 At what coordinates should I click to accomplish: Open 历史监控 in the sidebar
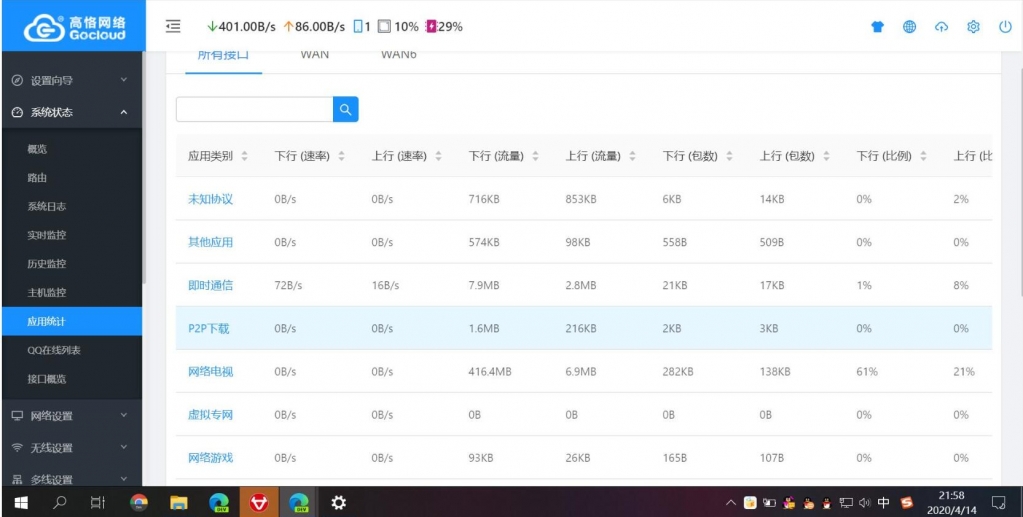71,264
